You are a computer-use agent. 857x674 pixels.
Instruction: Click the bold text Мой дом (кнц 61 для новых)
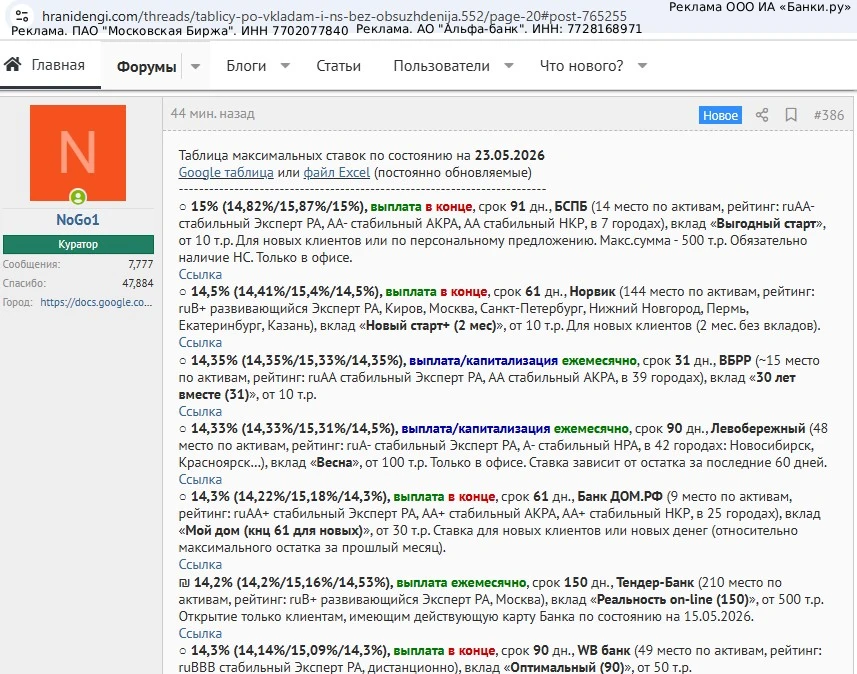[274, 531]
